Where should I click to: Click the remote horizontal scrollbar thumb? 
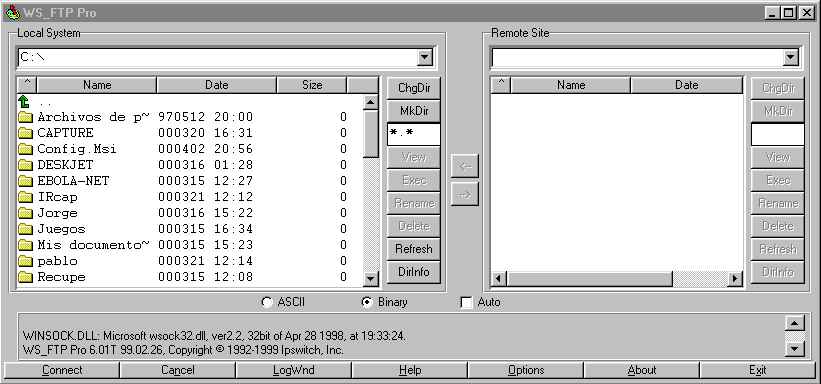(589, 279)
